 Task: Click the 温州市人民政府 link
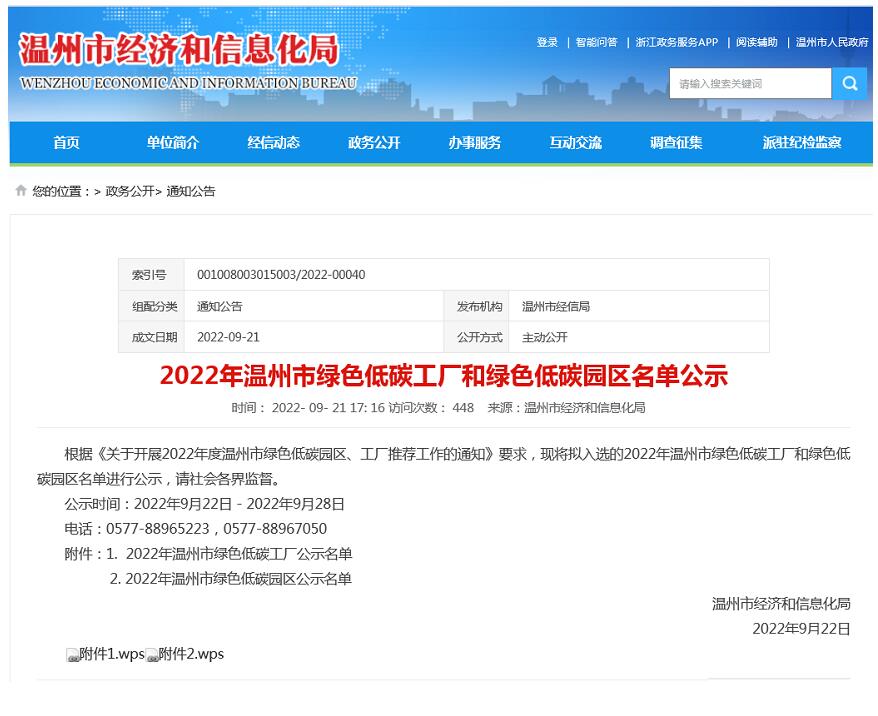click(x=832, y=43)
